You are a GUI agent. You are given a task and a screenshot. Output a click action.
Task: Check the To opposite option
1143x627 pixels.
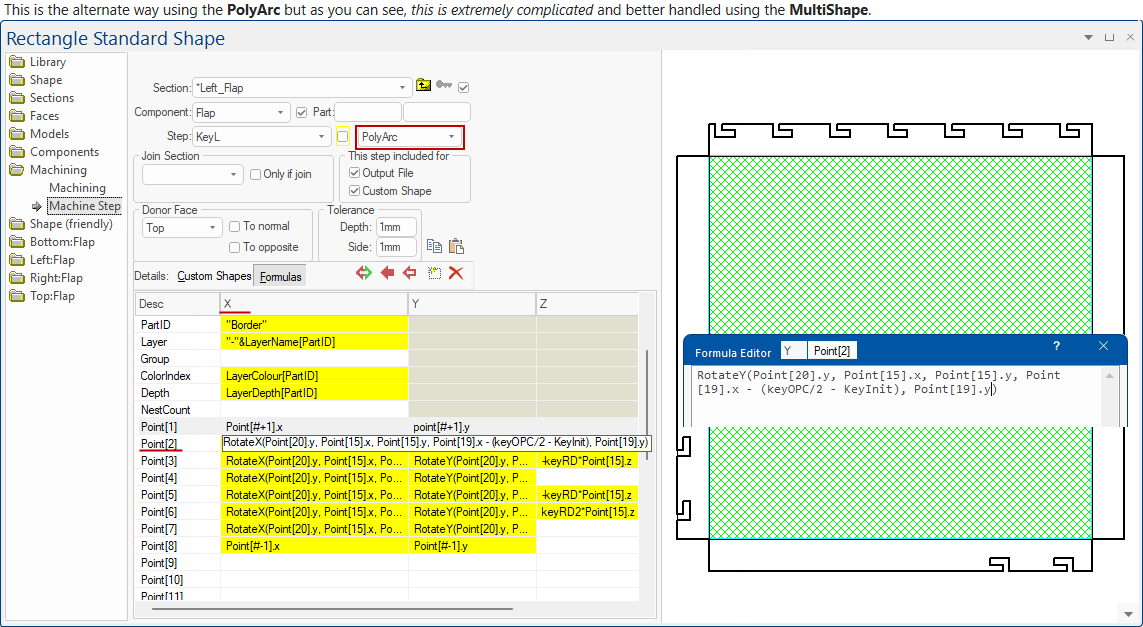click(235, 247)
